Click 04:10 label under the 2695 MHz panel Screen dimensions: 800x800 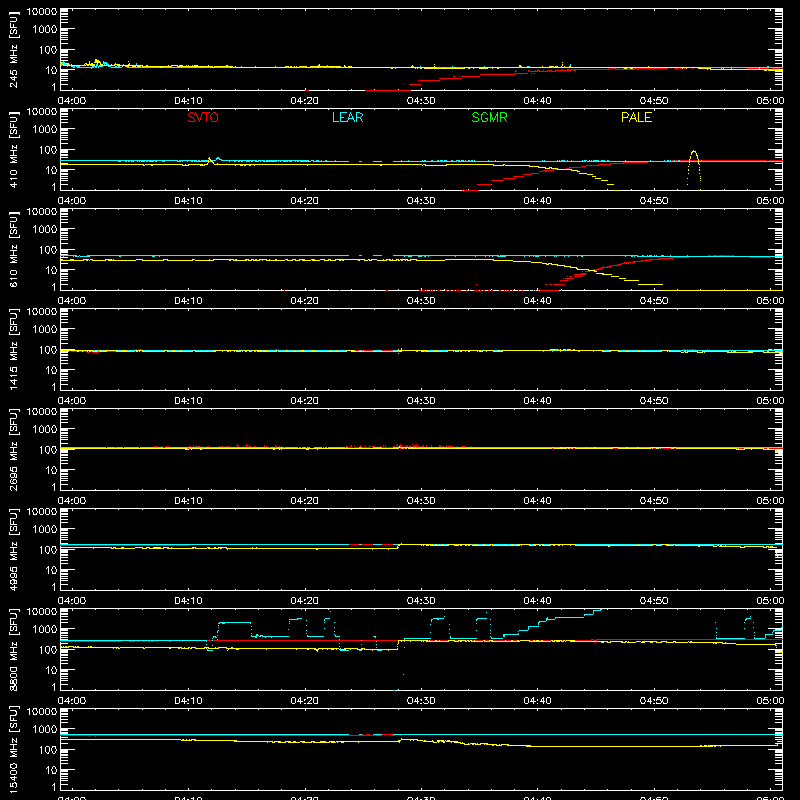188,501
